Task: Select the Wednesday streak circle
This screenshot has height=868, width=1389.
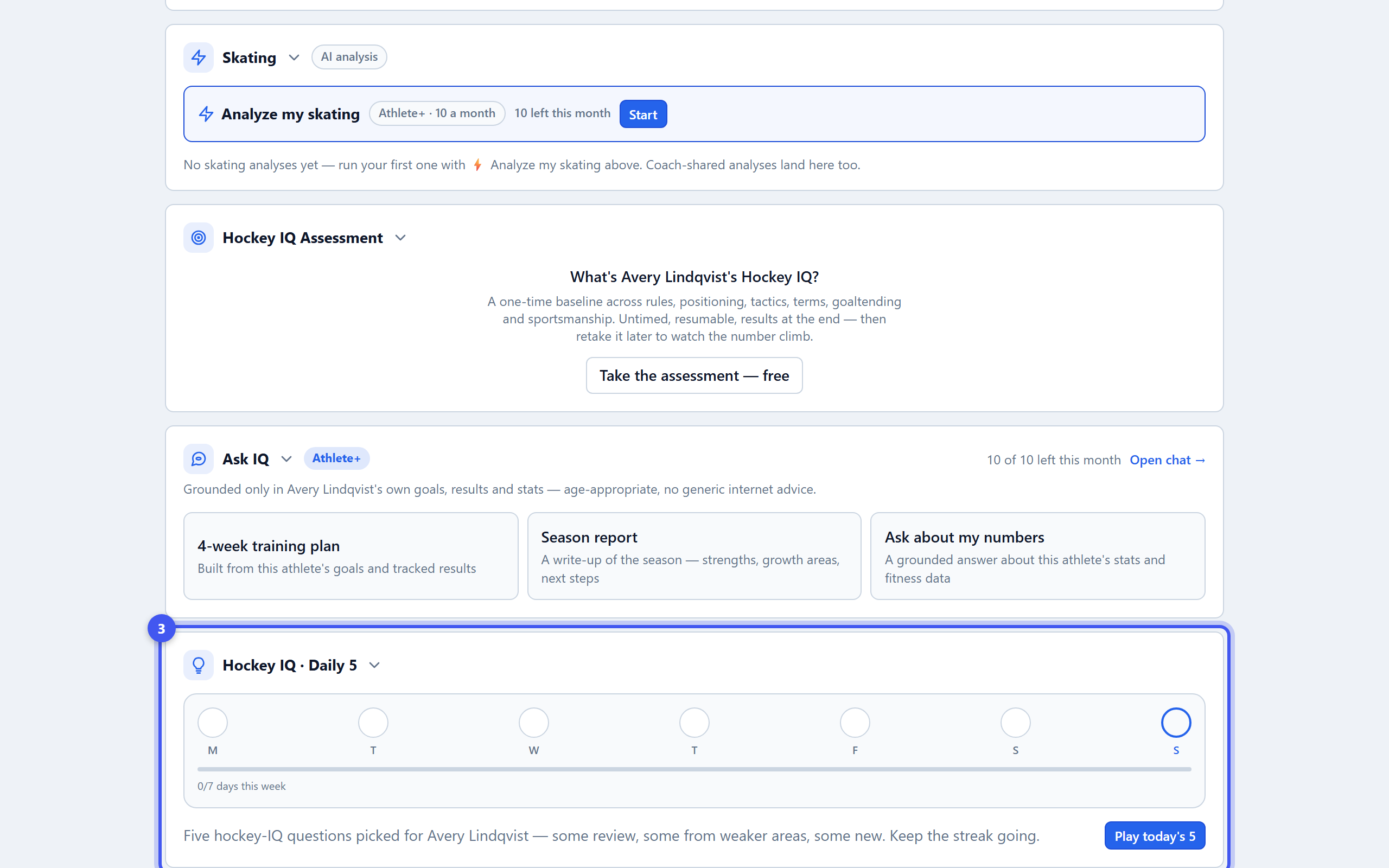Action: tap(534, 722)
